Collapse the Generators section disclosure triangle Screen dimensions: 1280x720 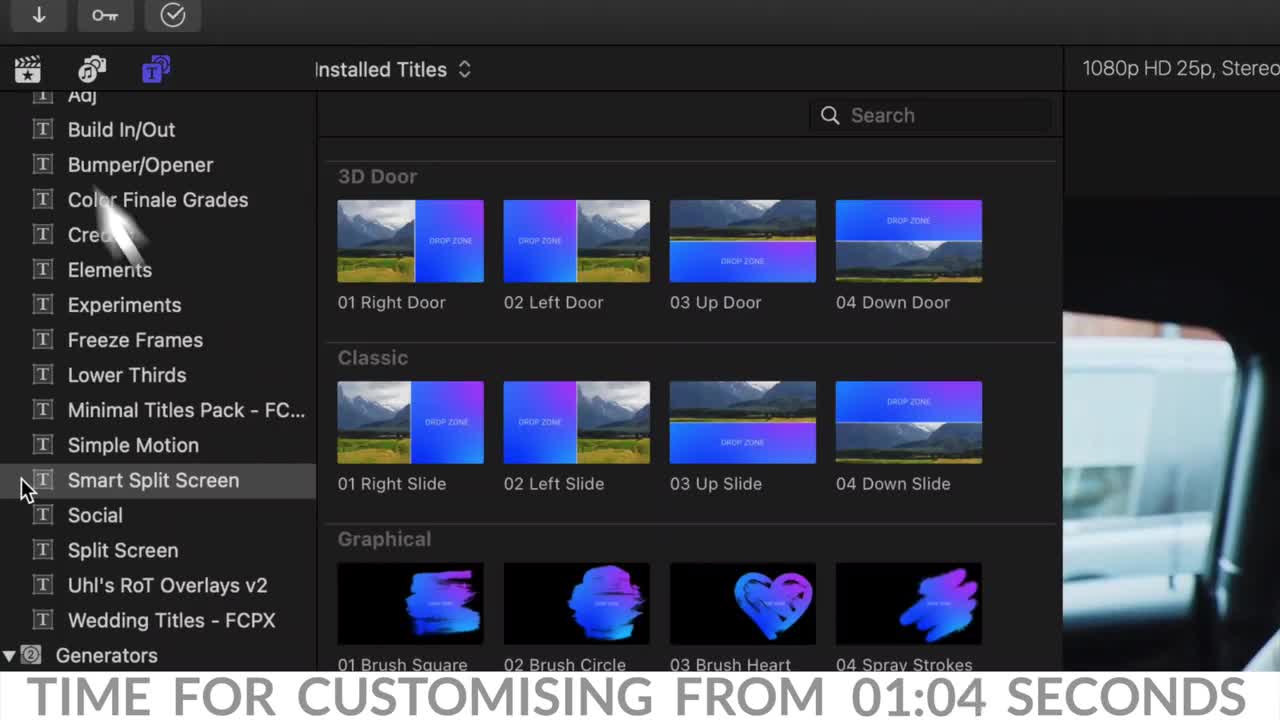click(11, 655)
